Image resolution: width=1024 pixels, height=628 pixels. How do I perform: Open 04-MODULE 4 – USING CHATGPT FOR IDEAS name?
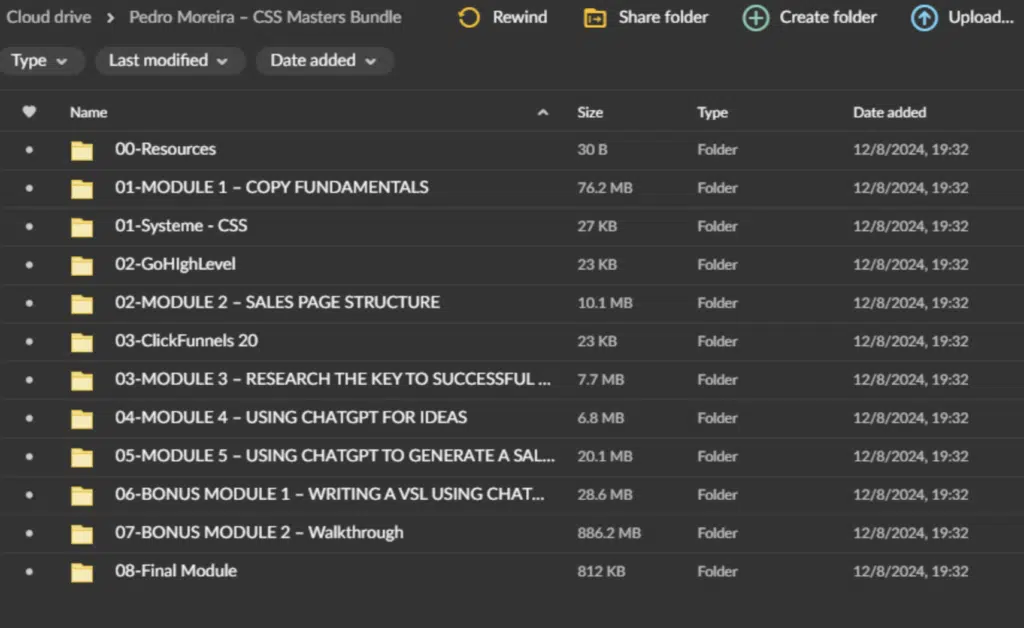[x=291, y=417]
